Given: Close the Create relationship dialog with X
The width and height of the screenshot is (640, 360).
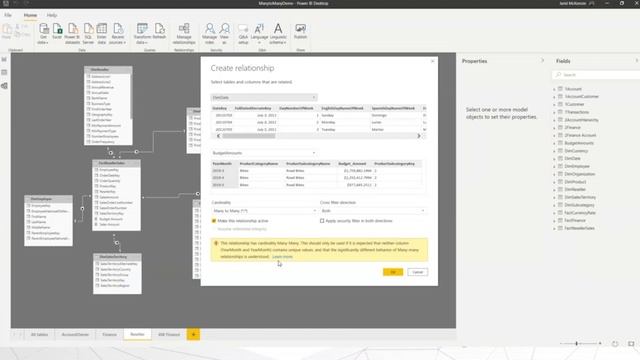Looking at the screenshot, I should pos(433,61).
